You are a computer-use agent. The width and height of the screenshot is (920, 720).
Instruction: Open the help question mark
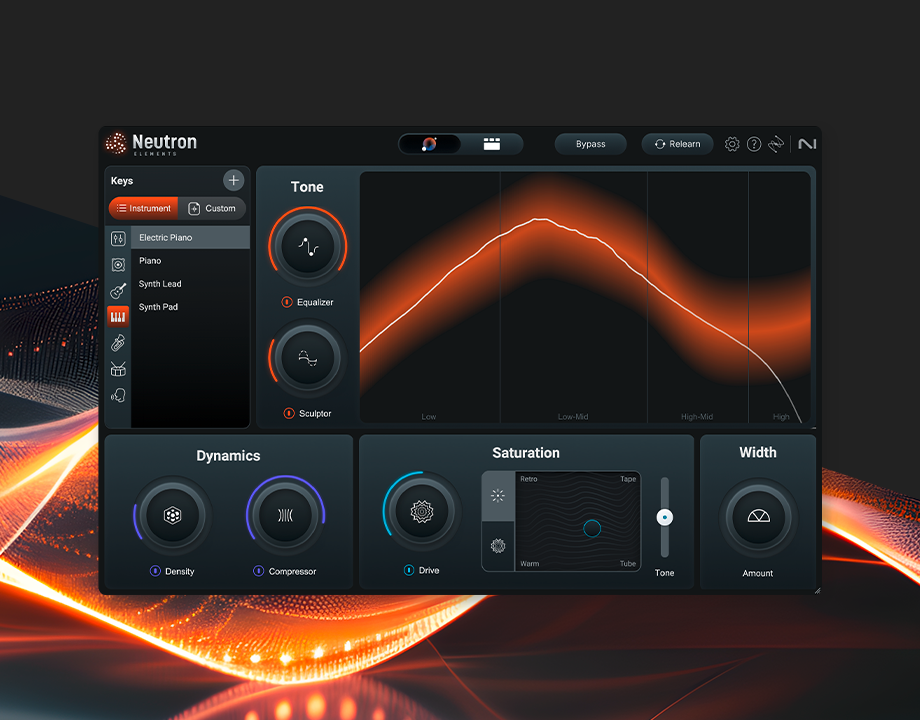pos(754,144)
